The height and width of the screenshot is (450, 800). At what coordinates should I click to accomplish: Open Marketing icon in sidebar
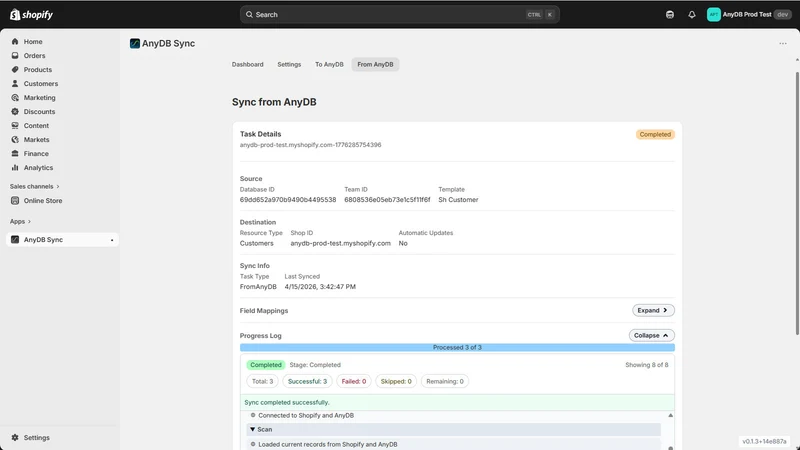pos(15,97)
